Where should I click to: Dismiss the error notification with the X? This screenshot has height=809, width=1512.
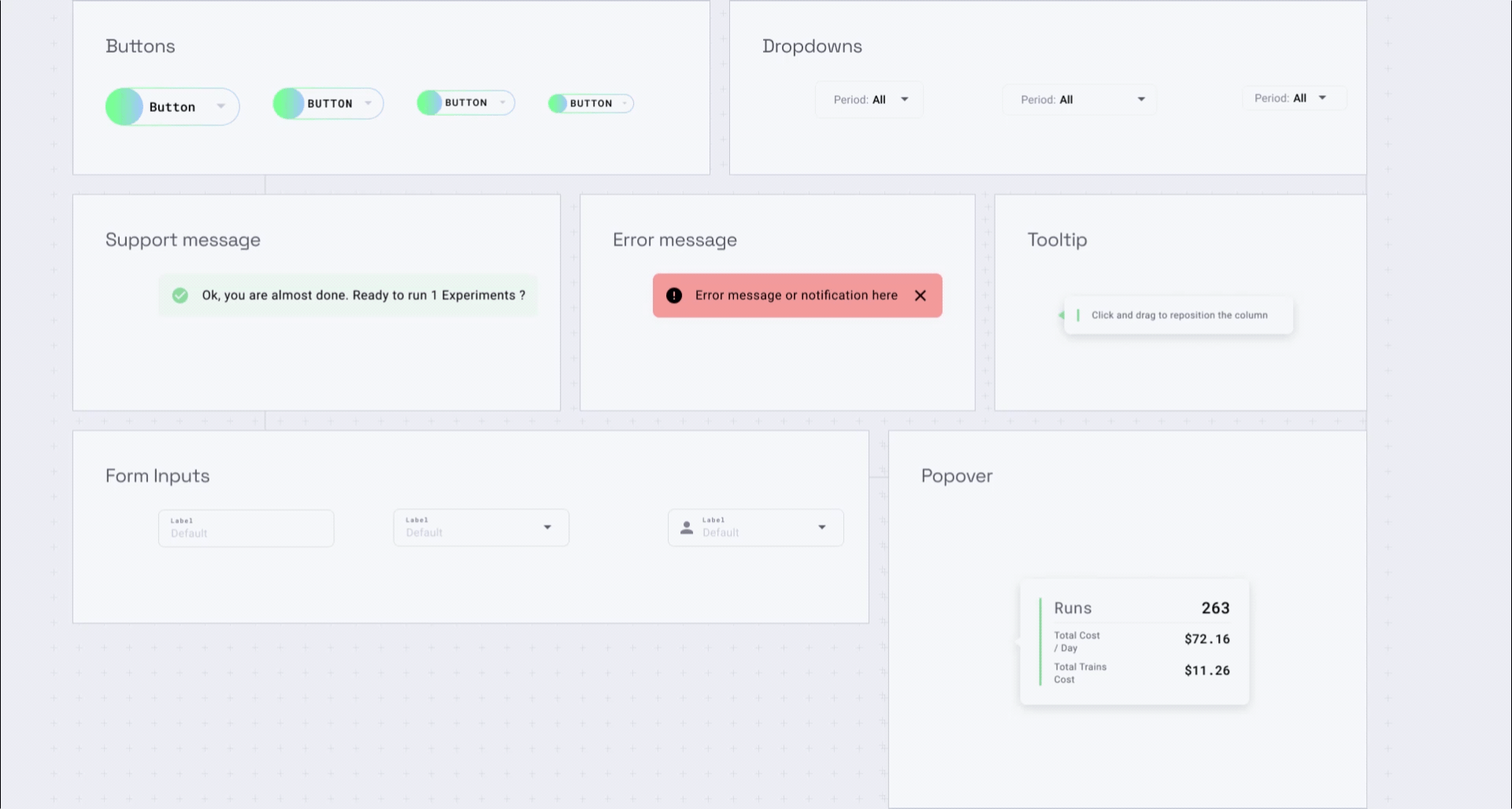920,295
